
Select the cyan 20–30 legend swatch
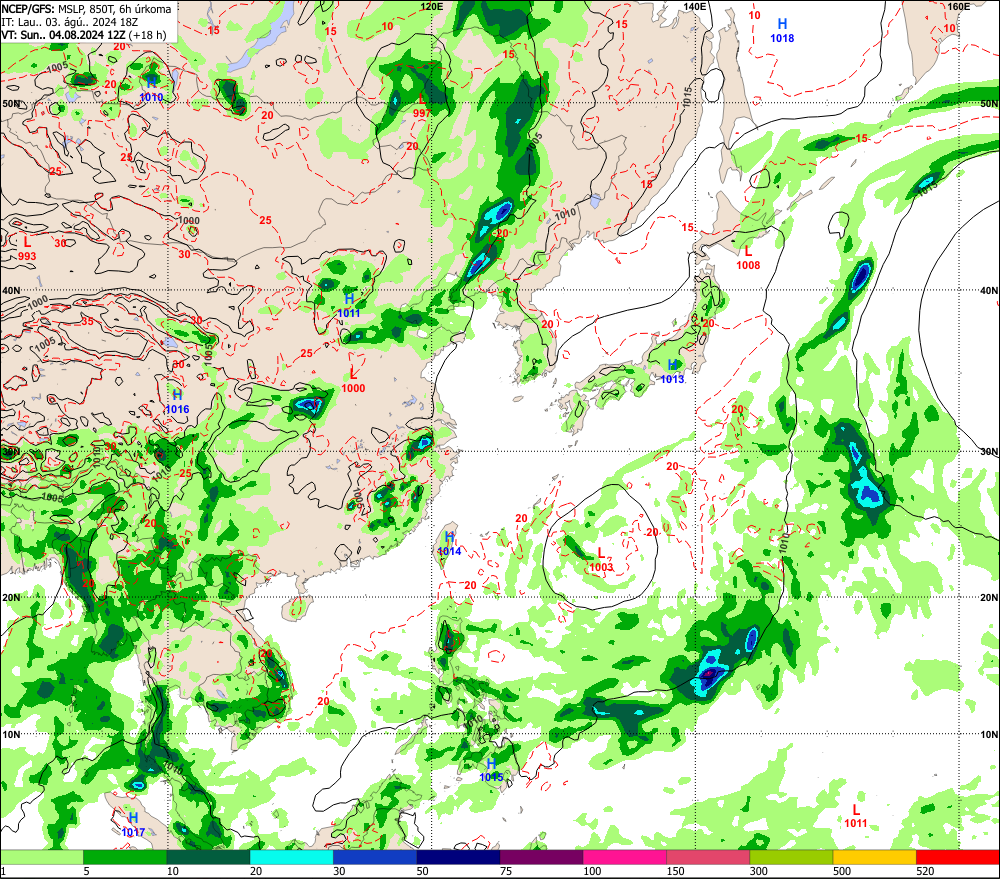pyautogui.click(x=291, y=858)
